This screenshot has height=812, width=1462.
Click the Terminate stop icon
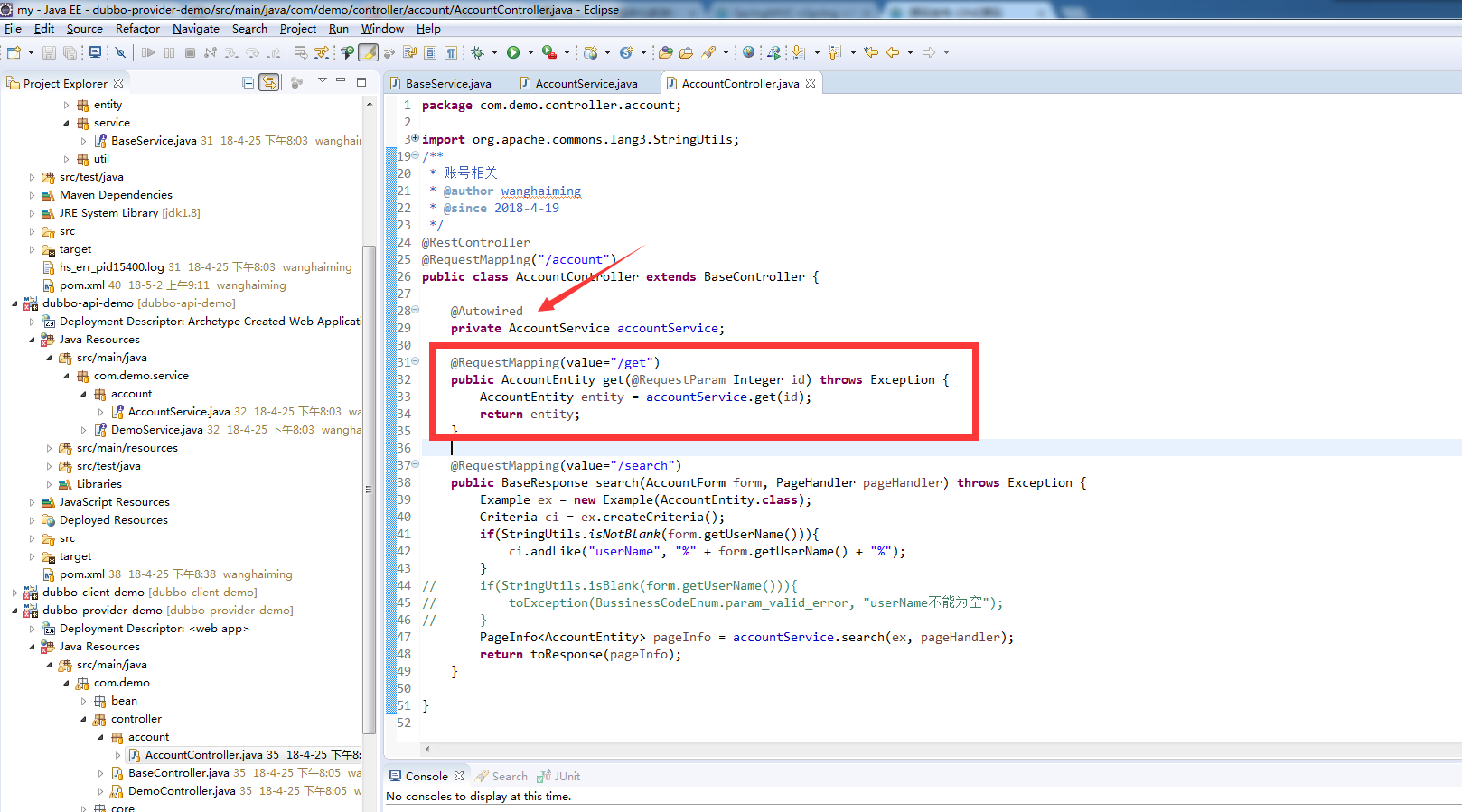tap(190, 52)
